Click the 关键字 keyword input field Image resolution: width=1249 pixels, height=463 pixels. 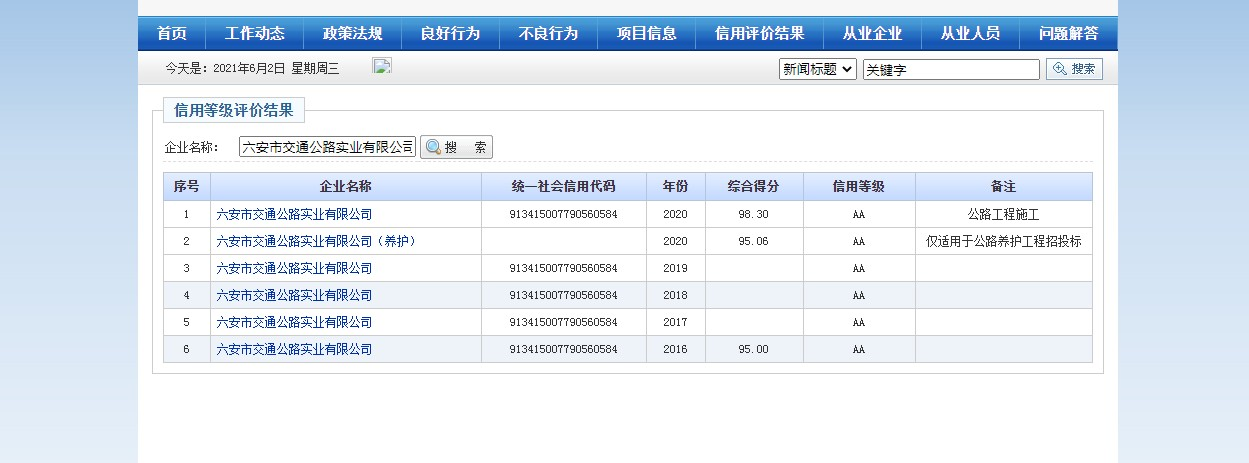point(951,69)
